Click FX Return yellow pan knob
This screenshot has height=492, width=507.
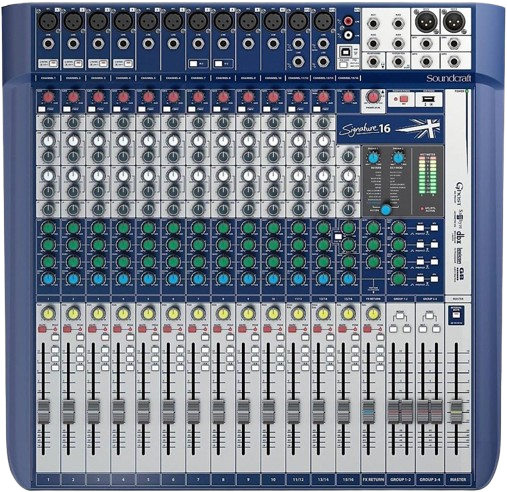[373, 314]
